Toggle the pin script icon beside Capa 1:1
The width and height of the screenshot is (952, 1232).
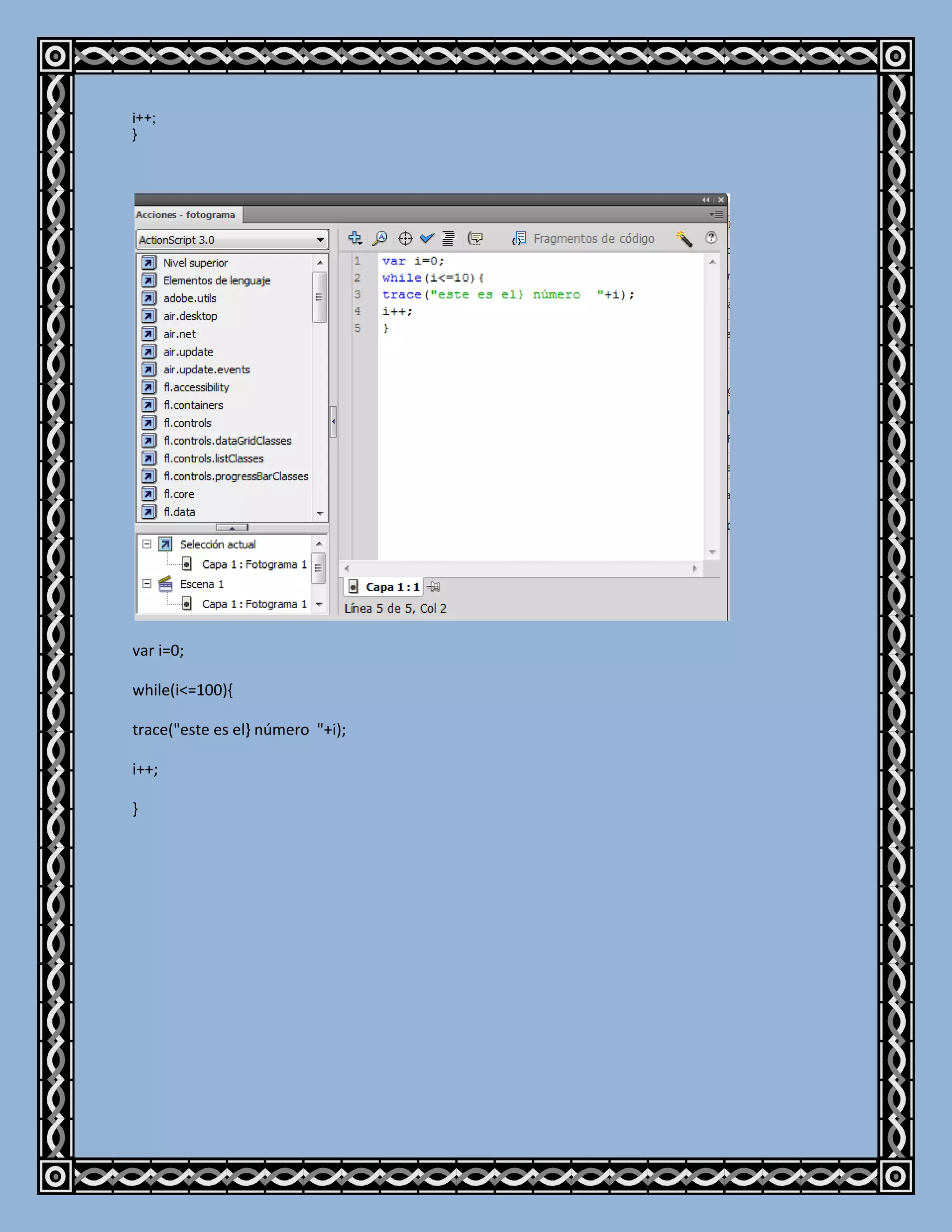433,587
